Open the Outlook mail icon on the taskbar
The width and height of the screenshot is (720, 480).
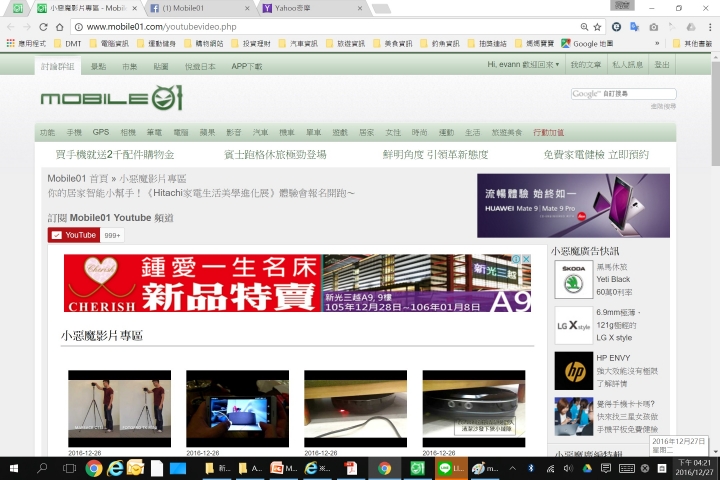point(135,469)
